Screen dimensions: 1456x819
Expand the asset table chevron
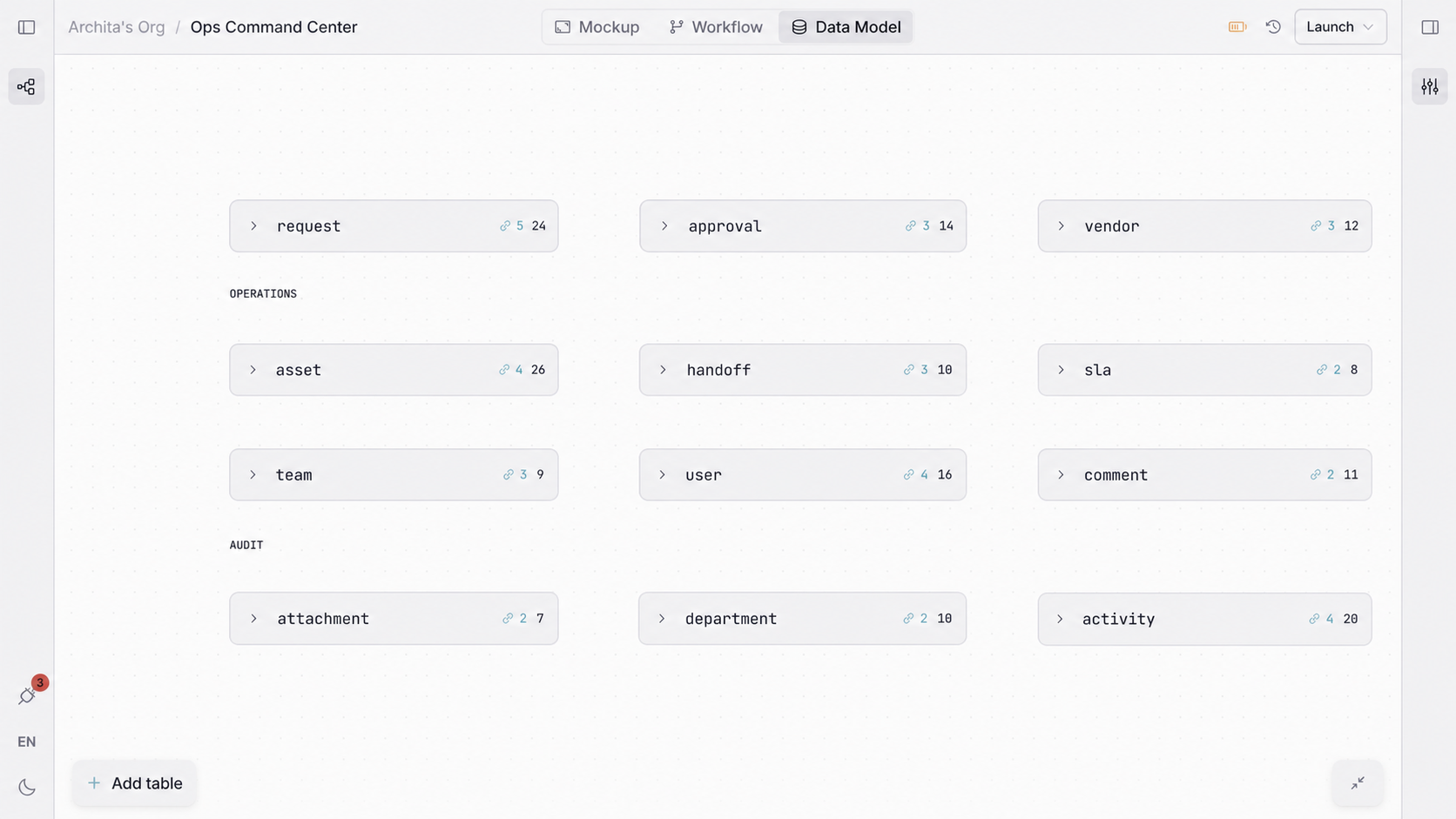pos(253,370)
